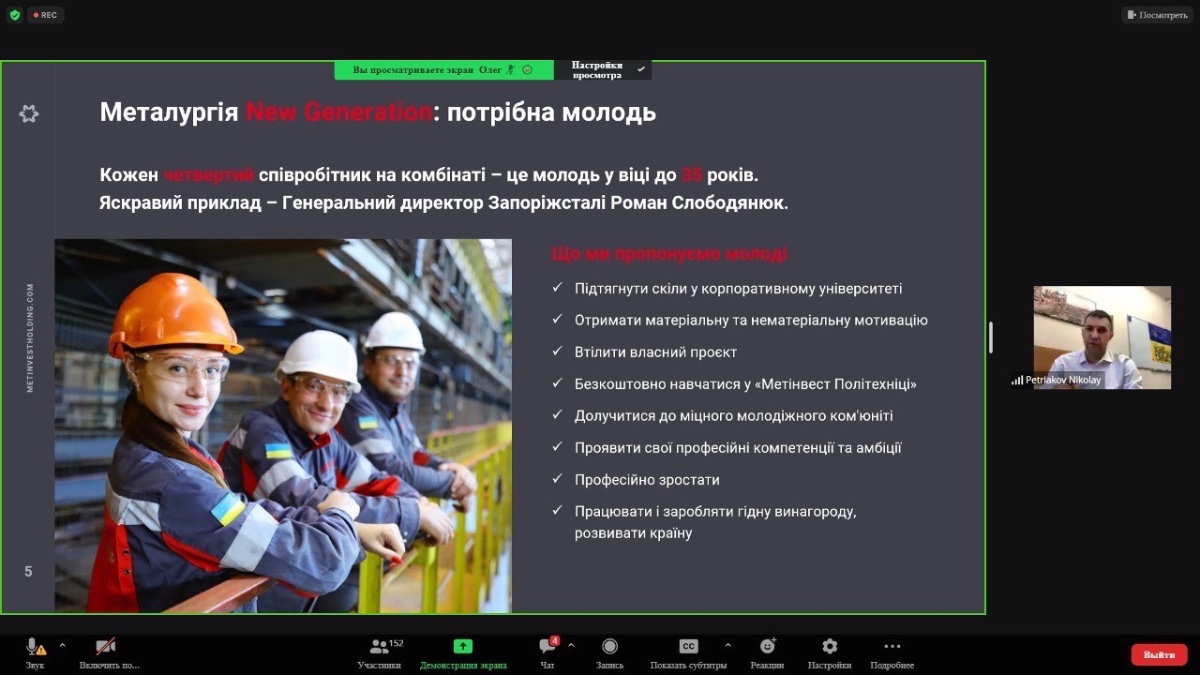The height and width of the screenshot is (675, 1200).
Task: Click the microphone audio icon
Action: (x=35, y=647)
